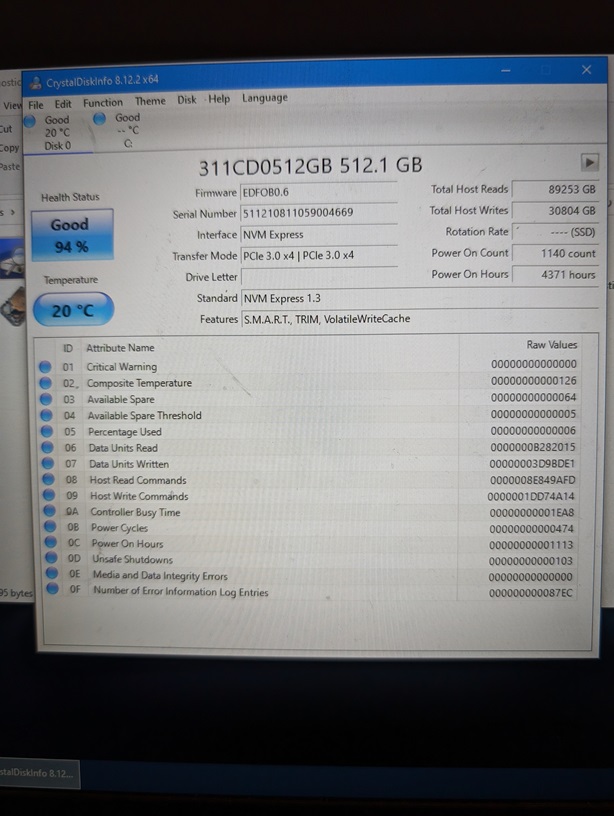Viewport: 614px width, 816px height.
Task: Click the Host Write Commands status circle
Action: [49, 495]
